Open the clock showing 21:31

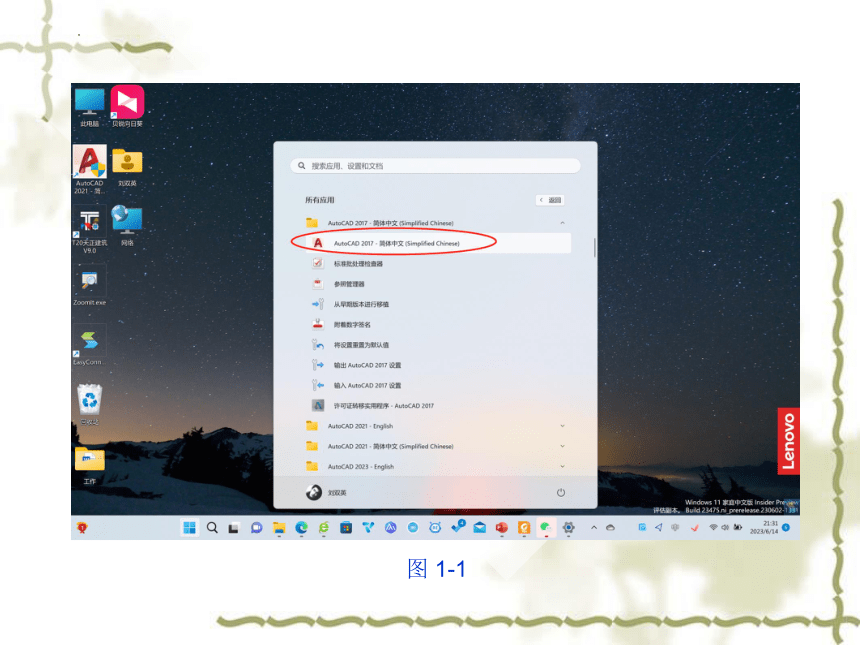pos(764,528)
